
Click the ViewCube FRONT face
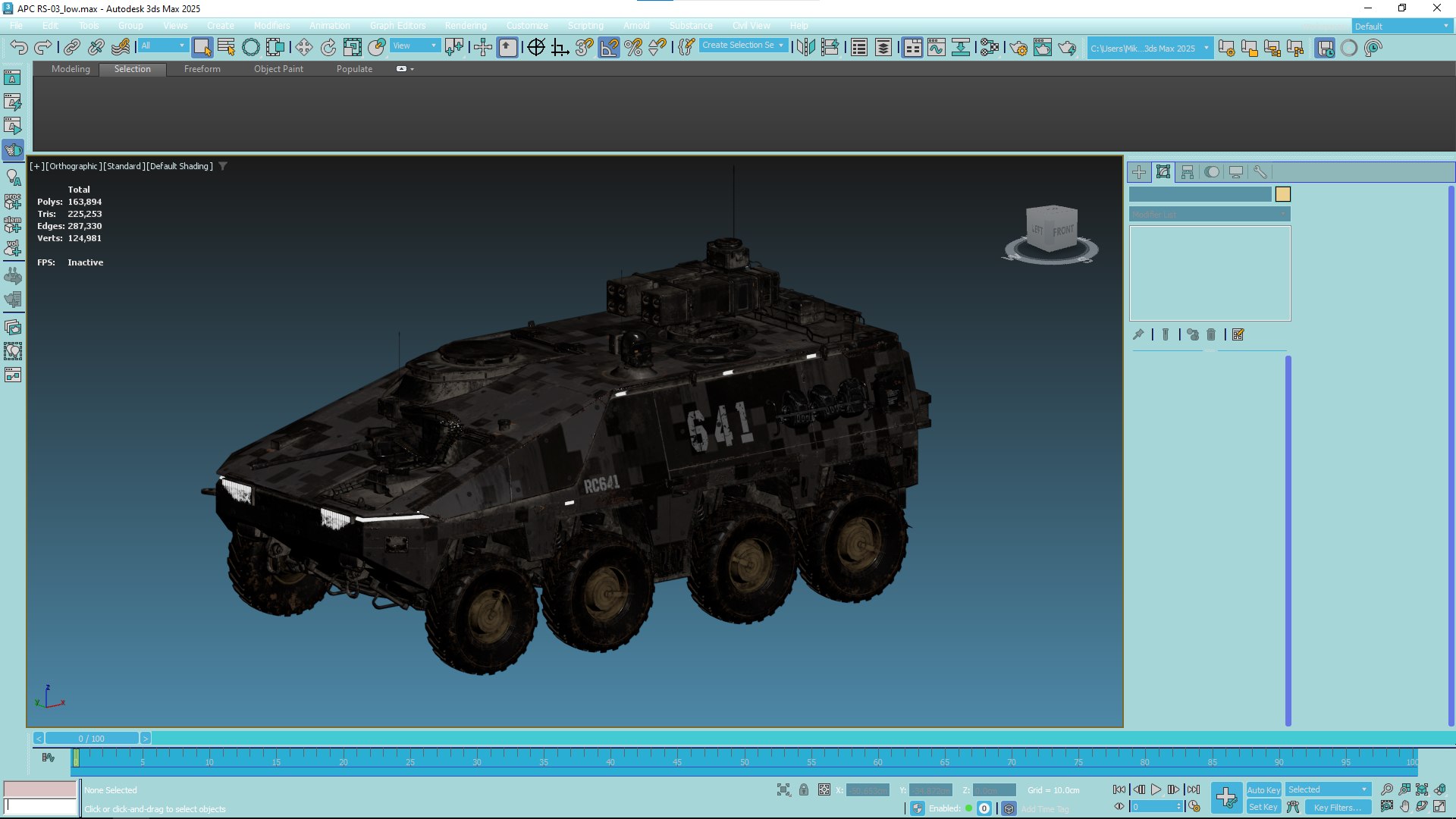coord(1062,231)
